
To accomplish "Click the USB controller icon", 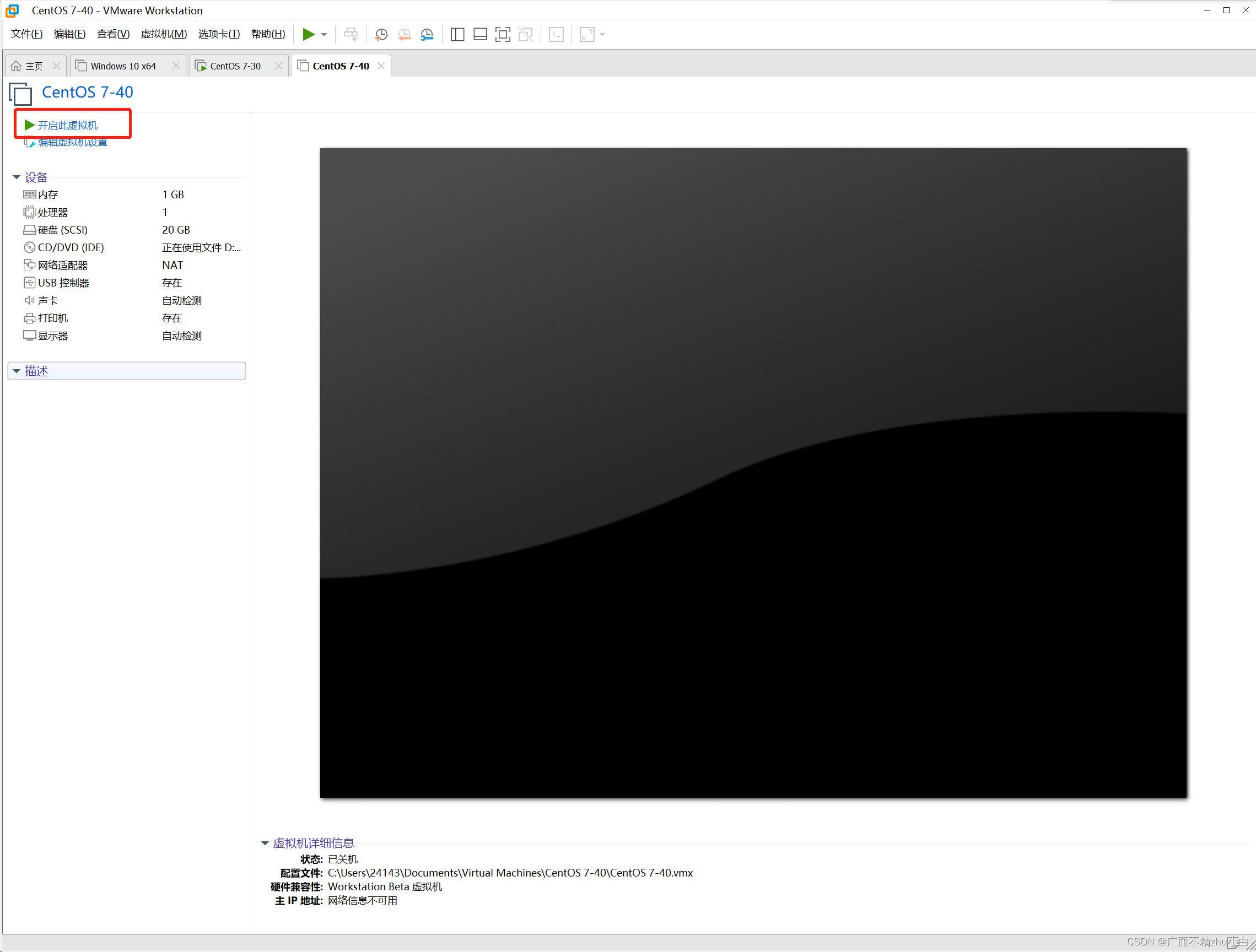I will tap(30, 283).
